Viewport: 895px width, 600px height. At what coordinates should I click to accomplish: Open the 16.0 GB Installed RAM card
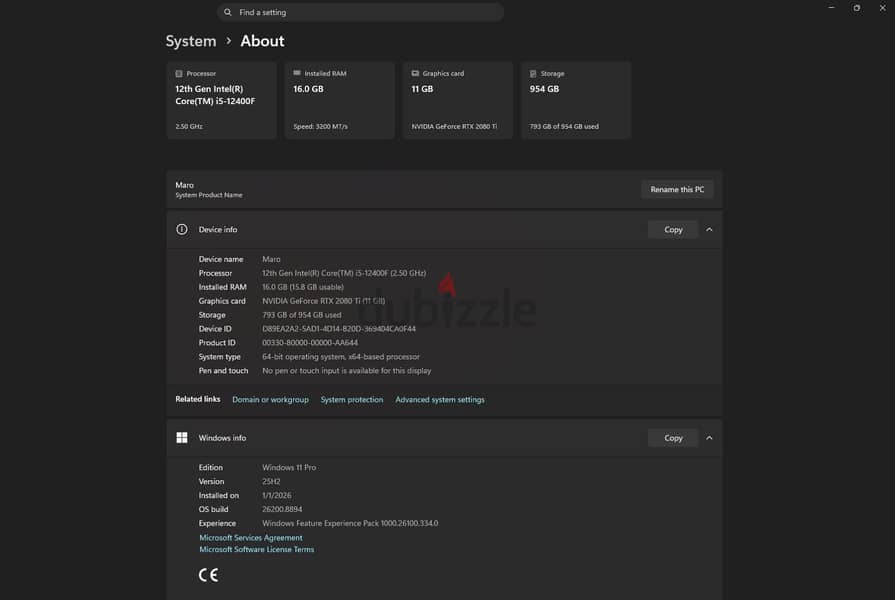click(340, 100)
